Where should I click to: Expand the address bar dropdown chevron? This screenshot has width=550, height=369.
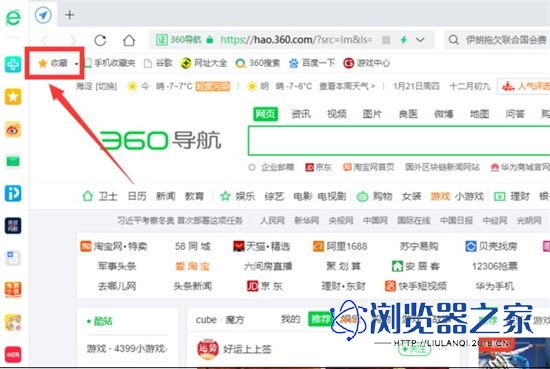pos(420,40)
